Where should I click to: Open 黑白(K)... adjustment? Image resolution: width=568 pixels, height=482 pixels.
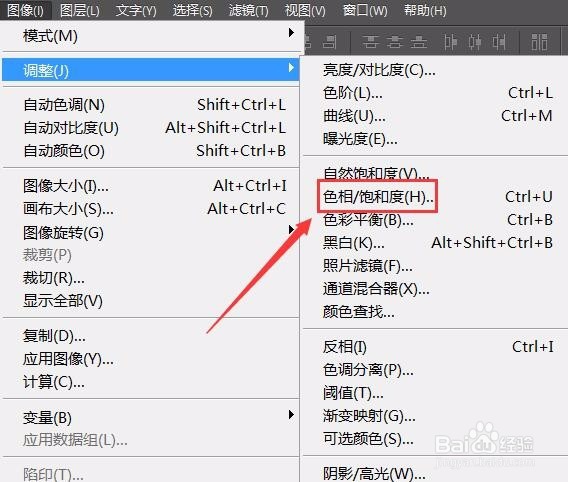click(x=435, y=243)
